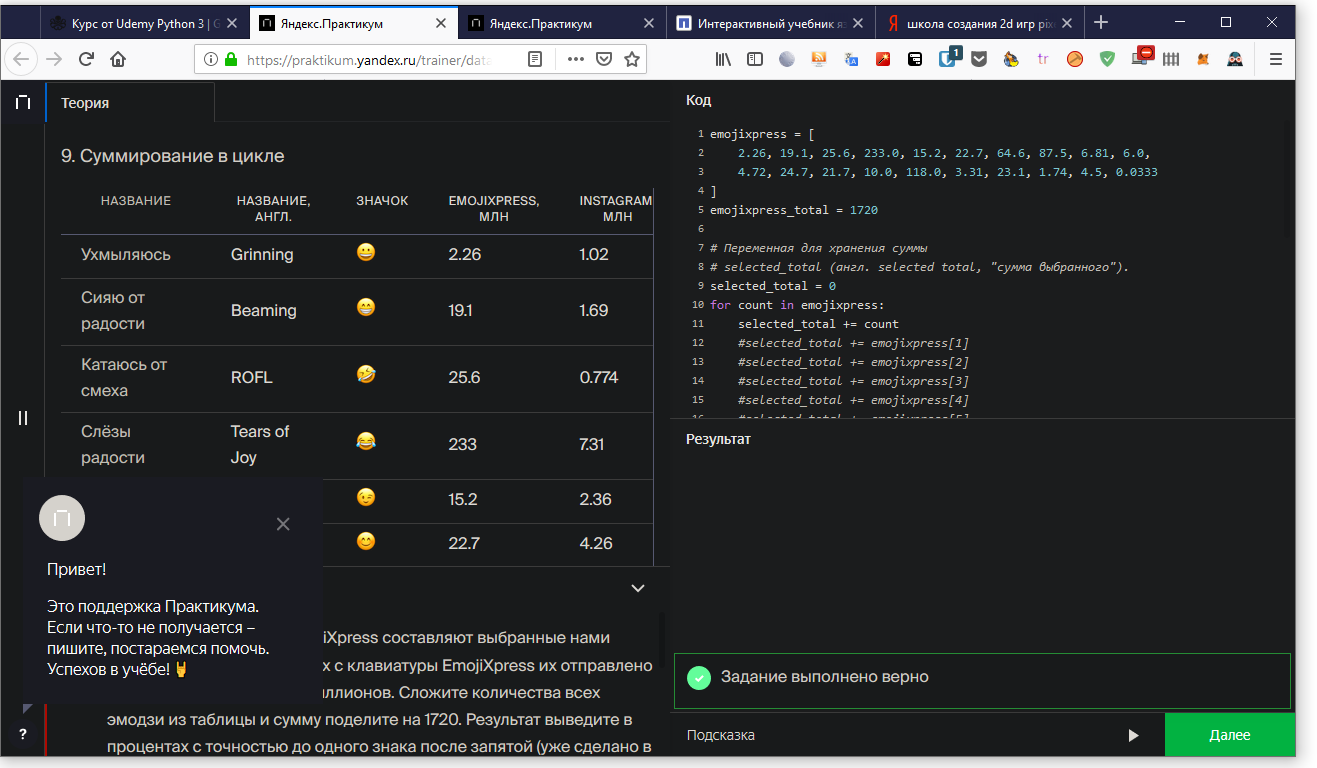Open the Firefox hamburger menu

click(x=1275, y=59)
